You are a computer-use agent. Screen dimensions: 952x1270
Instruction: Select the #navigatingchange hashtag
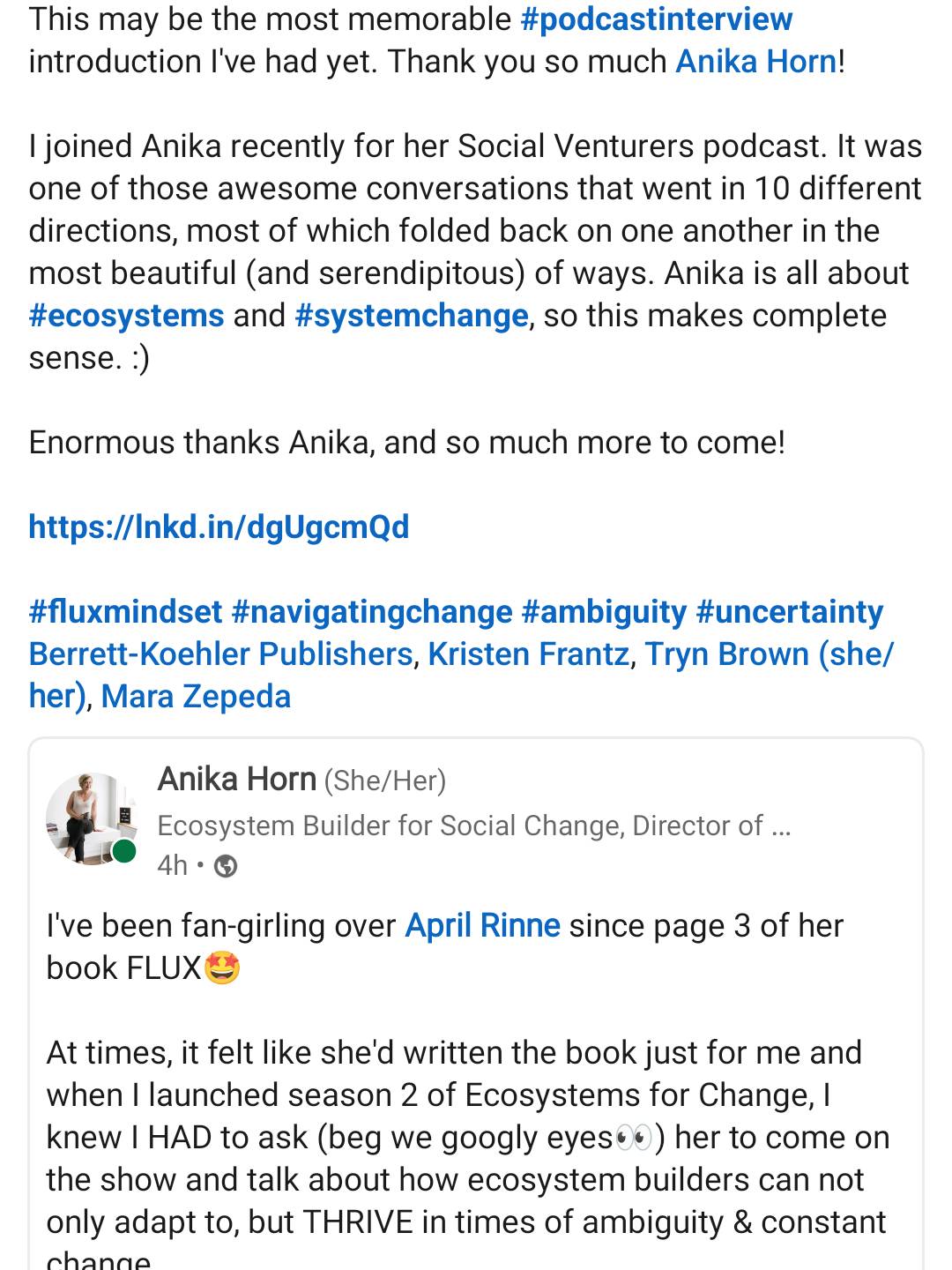tap(371, 612)
